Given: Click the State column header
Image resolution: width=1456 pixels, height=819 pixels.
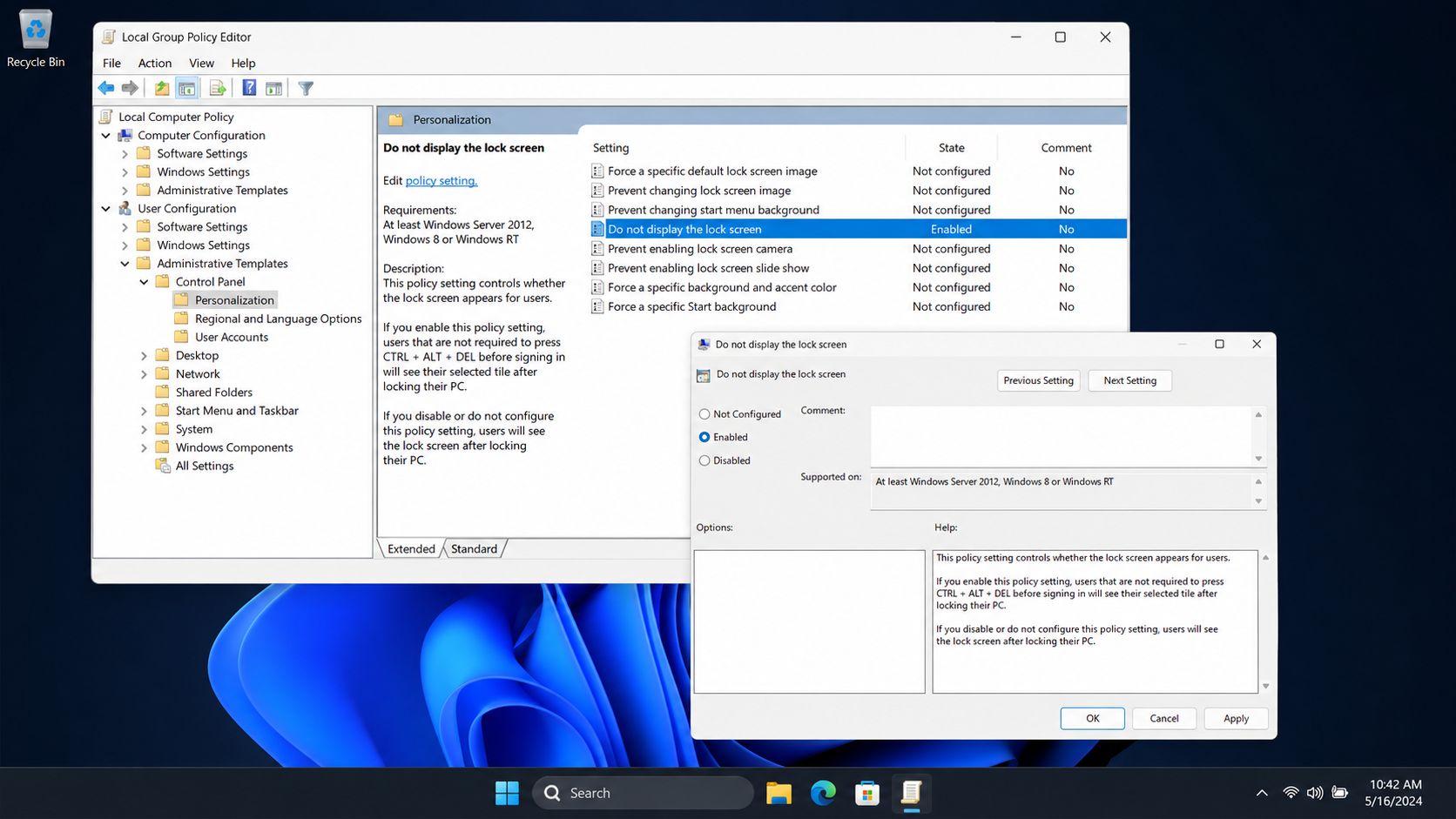Looking at the screenshot, I should point(951,148).
